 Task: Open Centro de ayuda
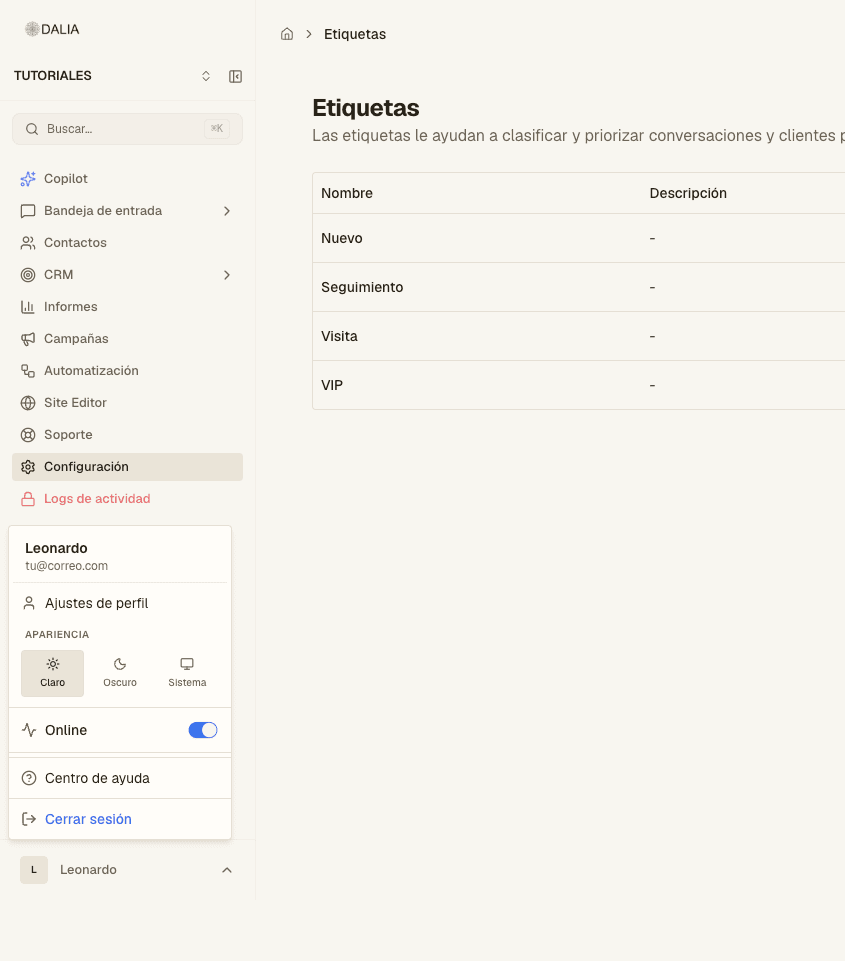(x=97, y=778)
